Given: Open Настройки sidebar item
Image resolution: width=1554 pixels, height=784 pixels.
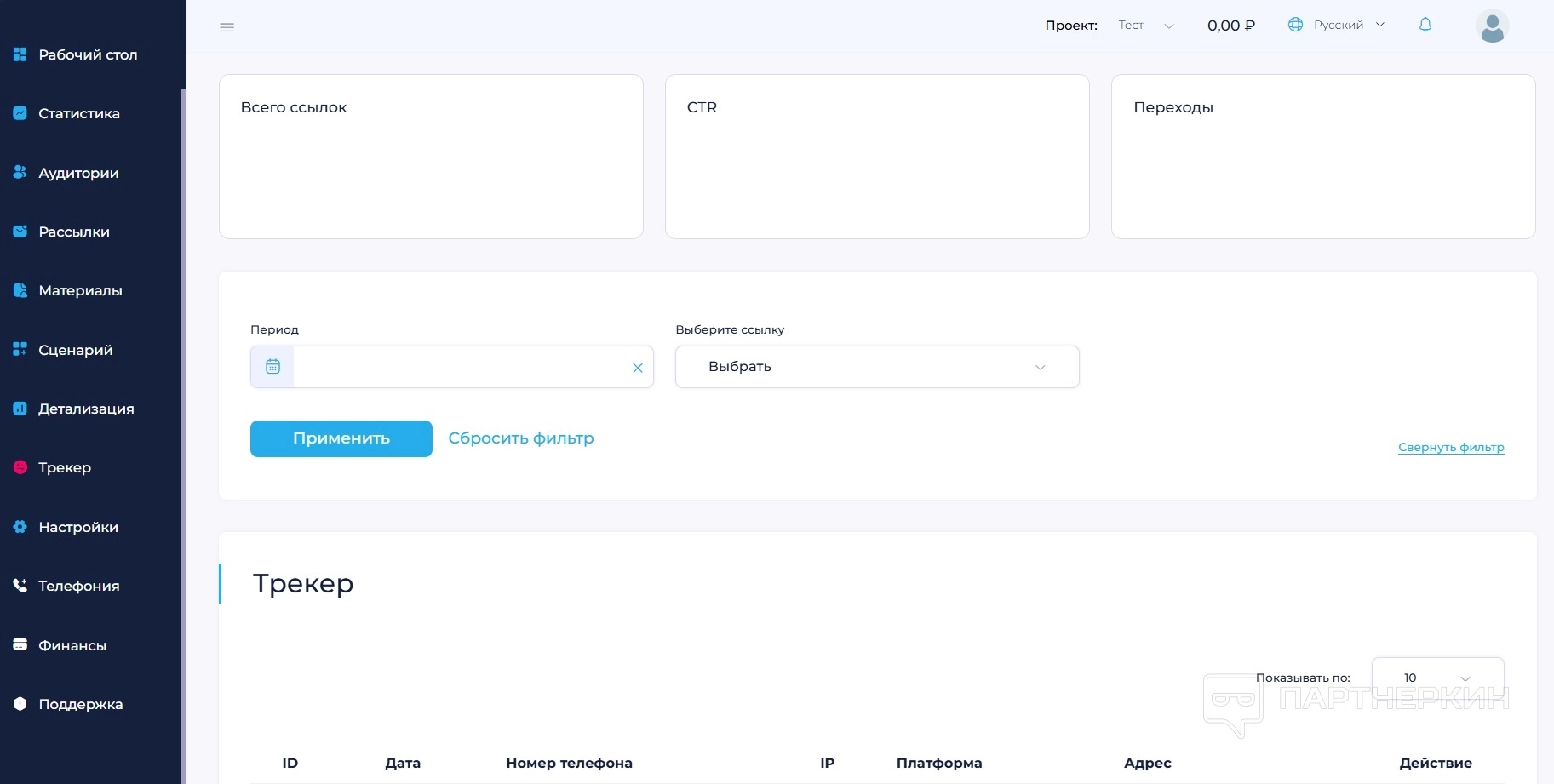Looking at the screenshot, I should (x=78, y=527).
